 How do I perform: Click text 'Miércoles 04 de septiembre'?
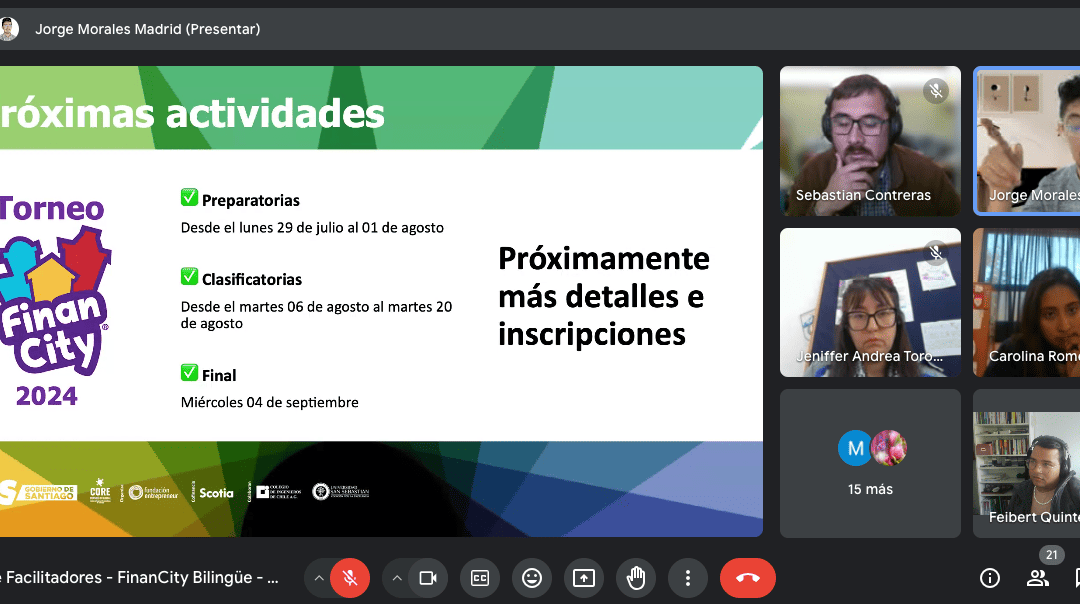coord(269,402)
